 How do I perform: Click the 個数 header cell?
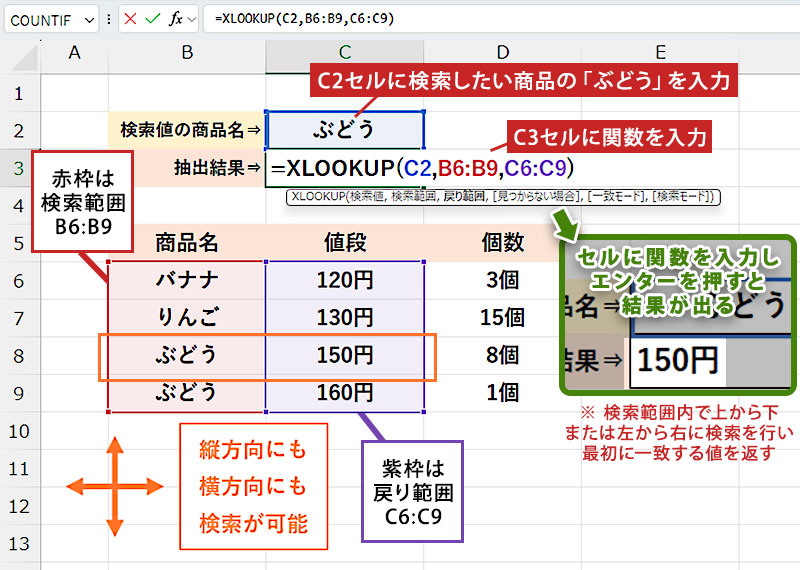(504, 241)
